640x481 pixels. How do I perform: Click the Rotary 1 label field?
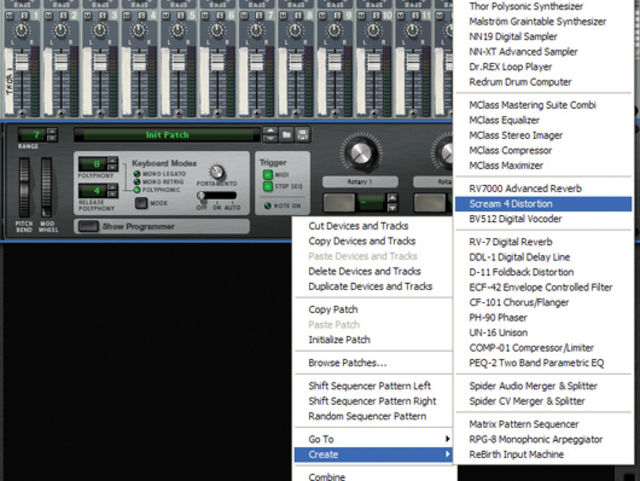coord(360,182)
